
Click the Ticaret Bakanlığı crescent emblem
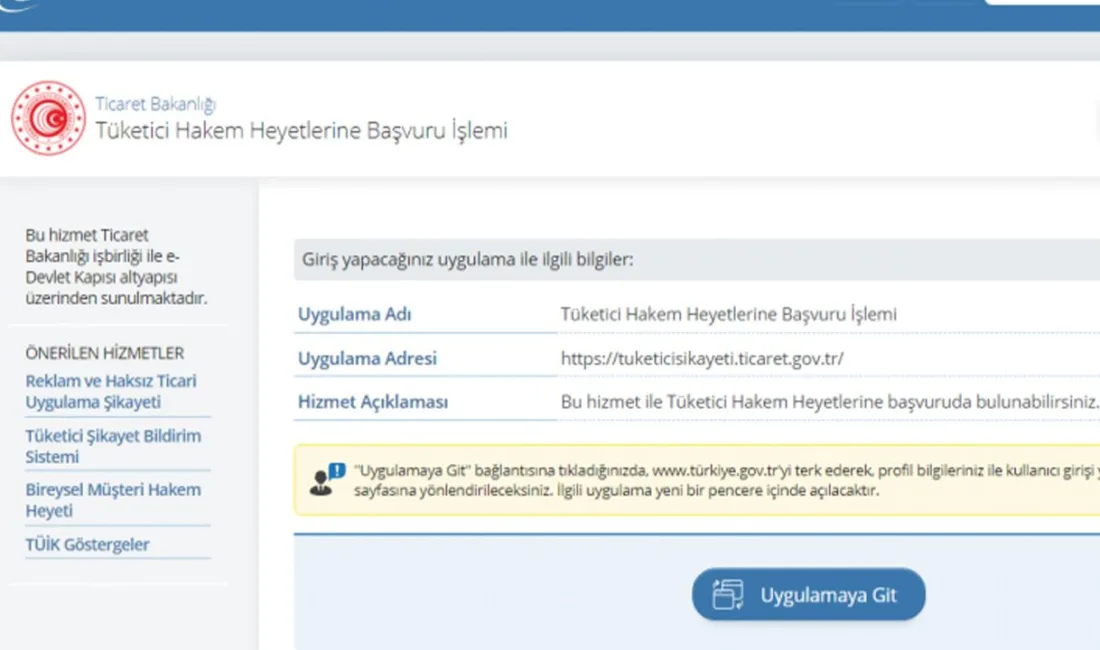[x=48, y=118]
